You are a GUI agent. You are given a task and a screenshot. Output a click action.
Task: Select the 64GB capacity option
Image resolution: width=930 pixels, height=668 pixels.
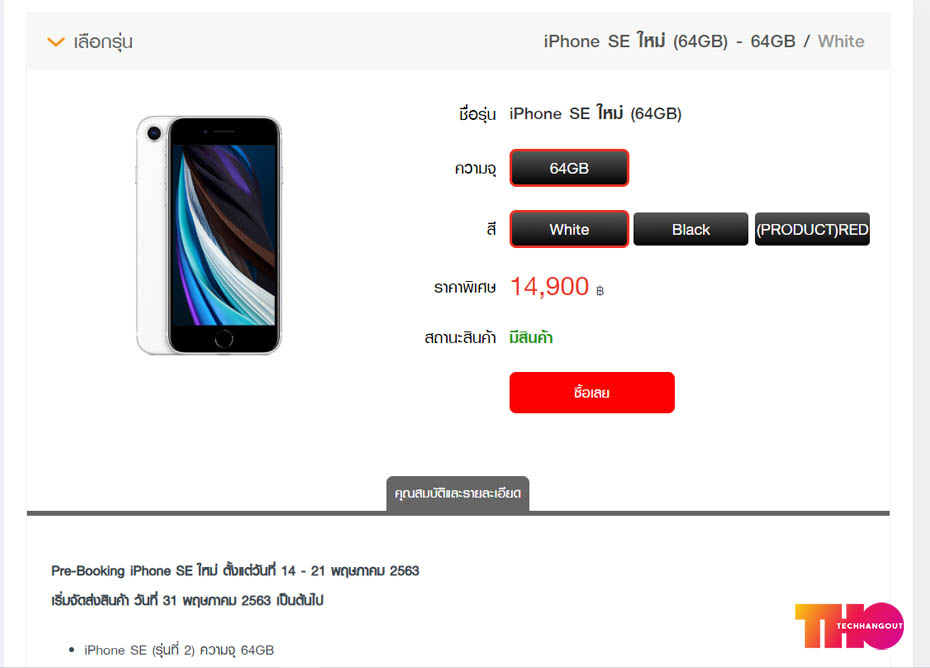pos(569,168)
